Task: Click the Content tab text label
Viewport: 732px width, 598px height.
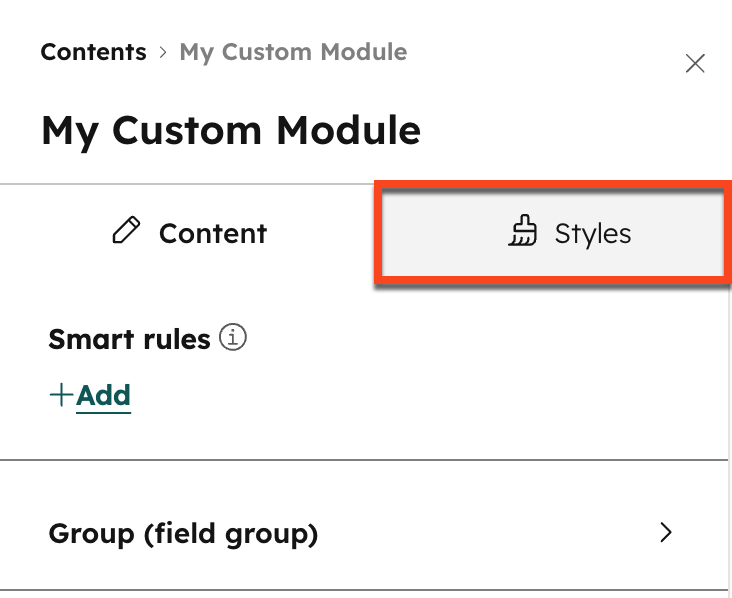Action: coord(213,233)
